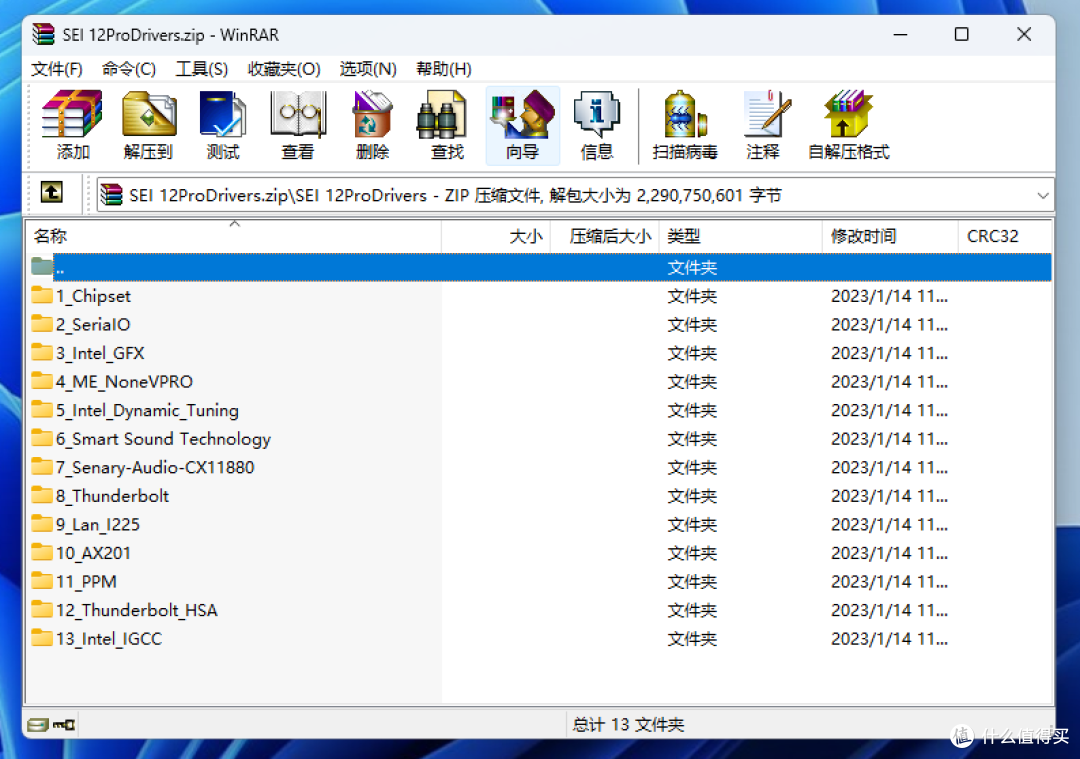Screen dimensions: 1080x759
Task: Click the folder icon of 1_Chipset
Action: point(42,295)
